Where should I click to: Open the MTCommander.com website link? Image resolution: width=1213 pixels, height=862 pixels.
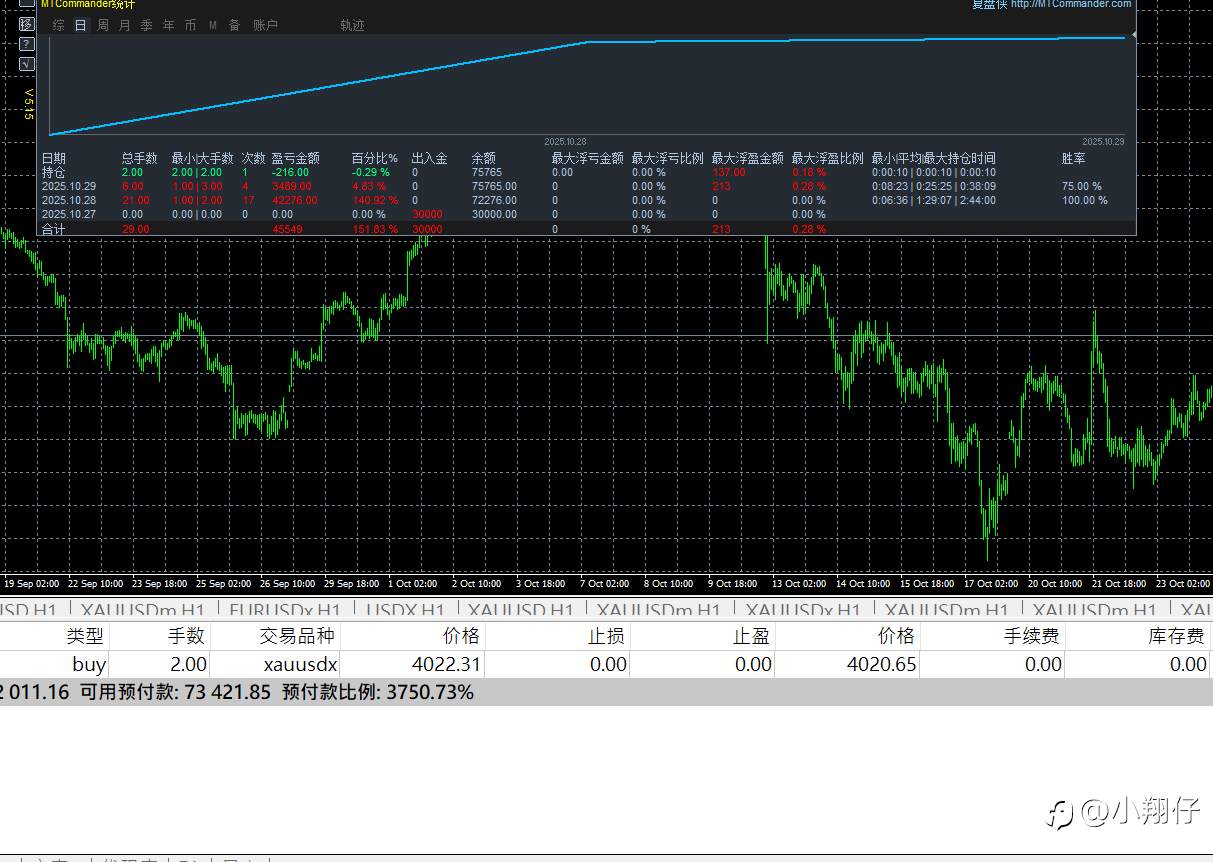[x=1070, y=4]
